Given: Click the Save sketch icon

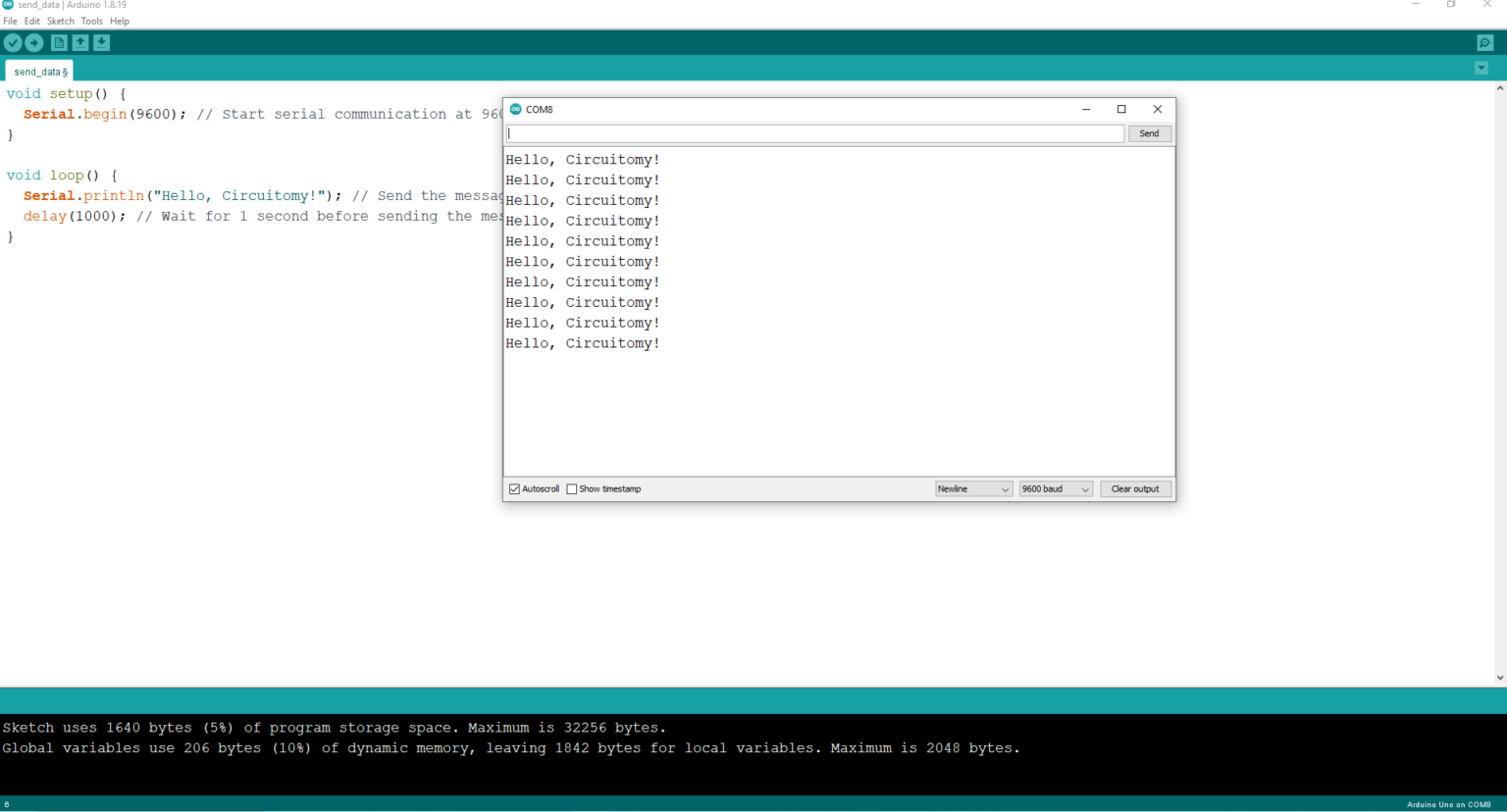Looking at the screenshot, I should tap(102, 42).
